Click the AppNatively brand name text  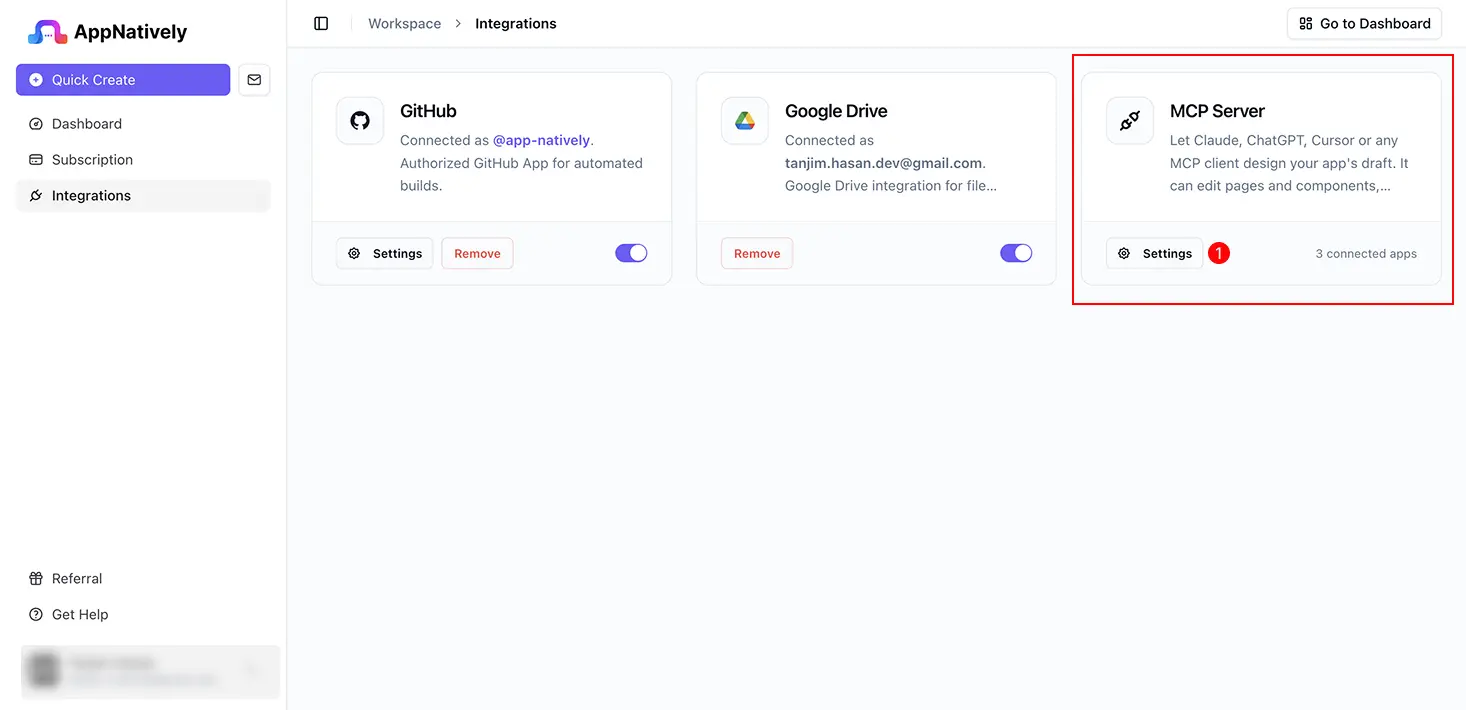pyautogui.click(x=130, y=32)
